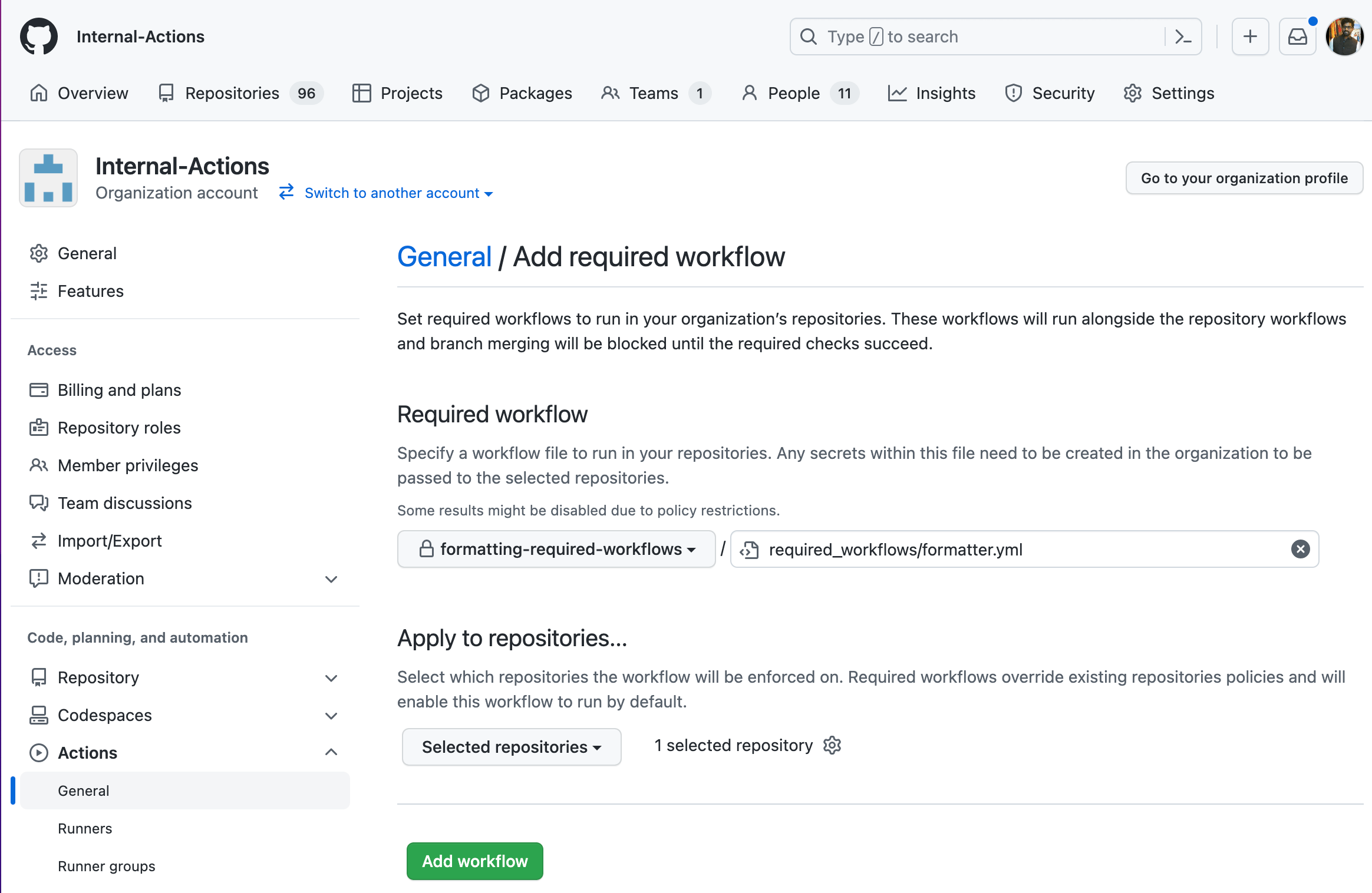Viewport: 1372px width, 893px height.
Task: Open the notifications inbox icon
Action: click(x=1297, y=37)
